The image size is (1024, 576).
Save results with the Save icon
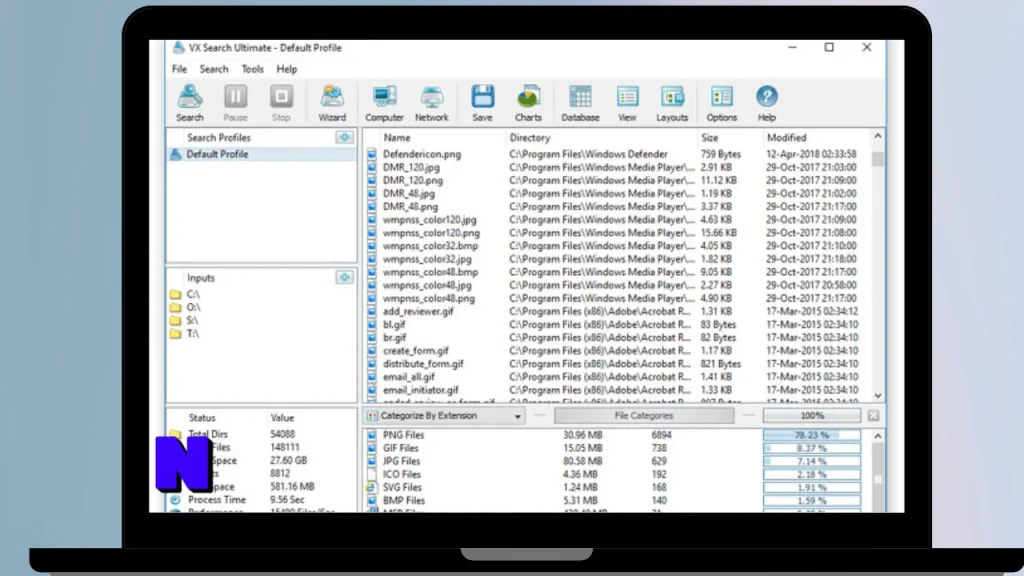coord(482,103)
